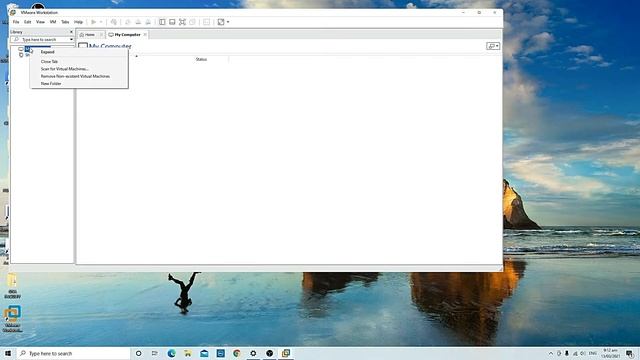Close the Home tab
640x360 pixels.
click(x=101, y=35)
